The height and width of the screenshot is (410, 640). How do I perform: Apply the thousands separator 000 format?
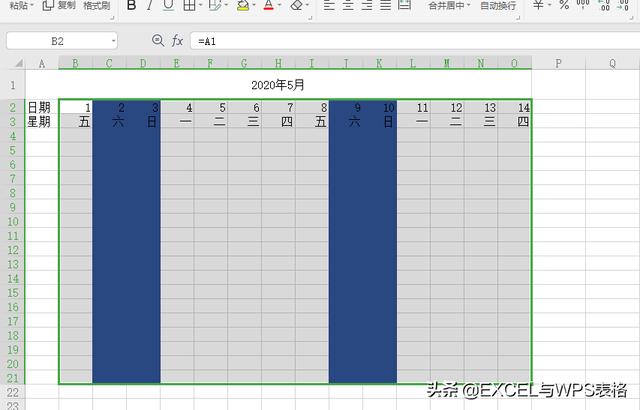[583, 4]
